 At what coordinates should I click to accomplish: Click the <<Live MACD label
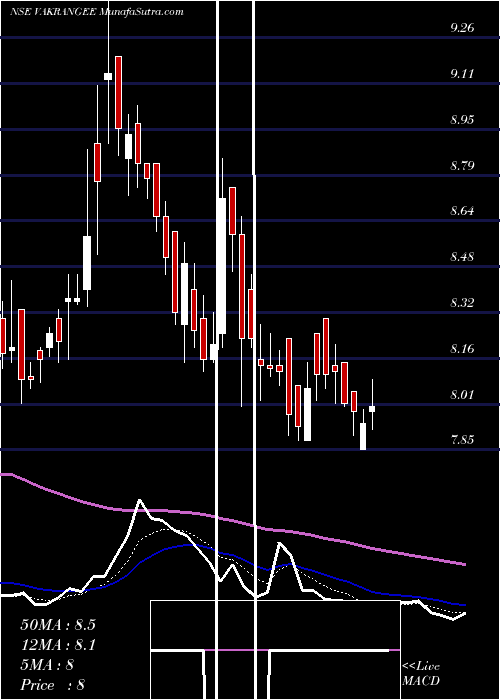point(421,674)
